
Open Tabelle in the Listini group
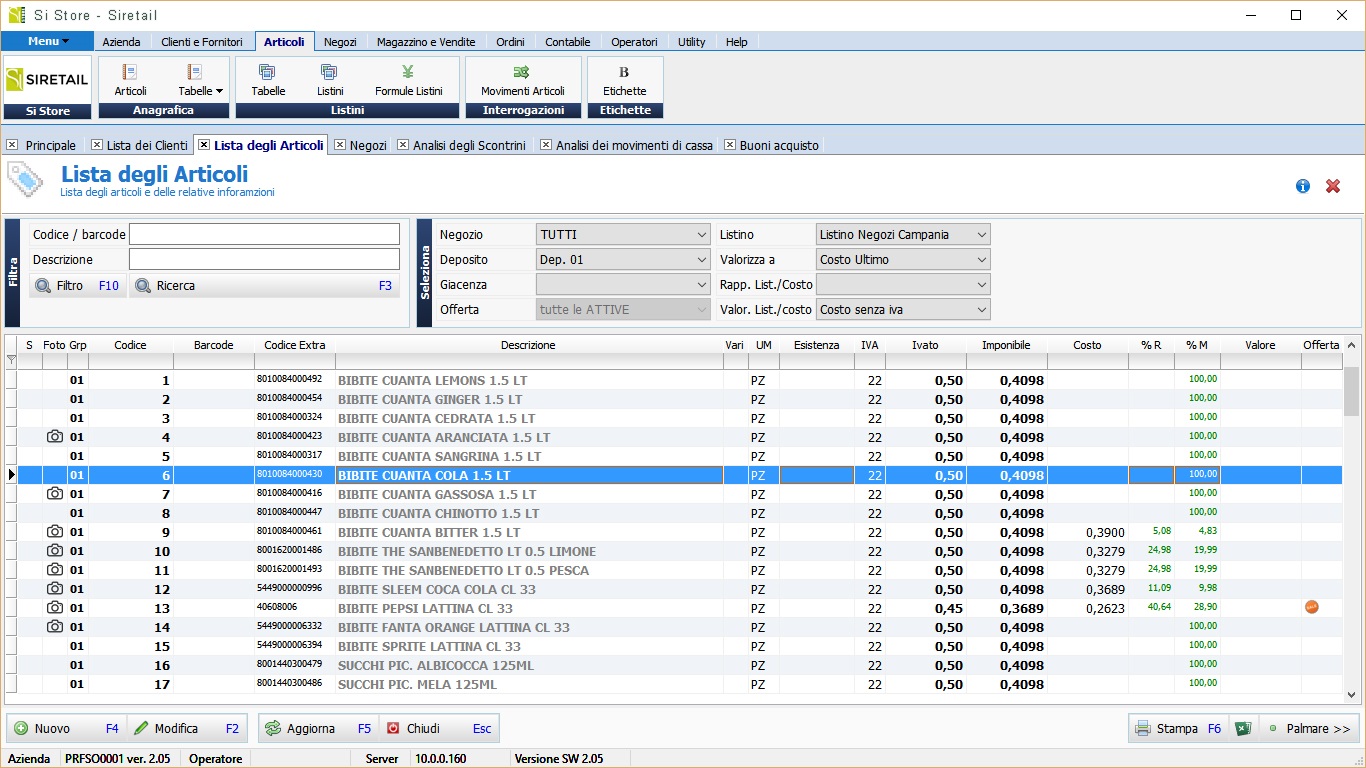(x=268, y=80)
